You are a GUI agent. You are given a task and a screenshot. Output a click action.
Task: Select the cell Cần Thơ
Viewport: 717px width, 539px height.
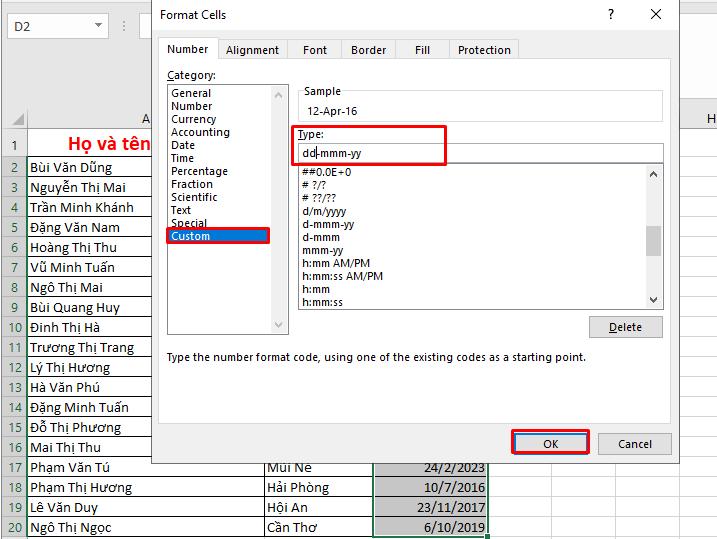pyautogui.click(x=319, y=528)
